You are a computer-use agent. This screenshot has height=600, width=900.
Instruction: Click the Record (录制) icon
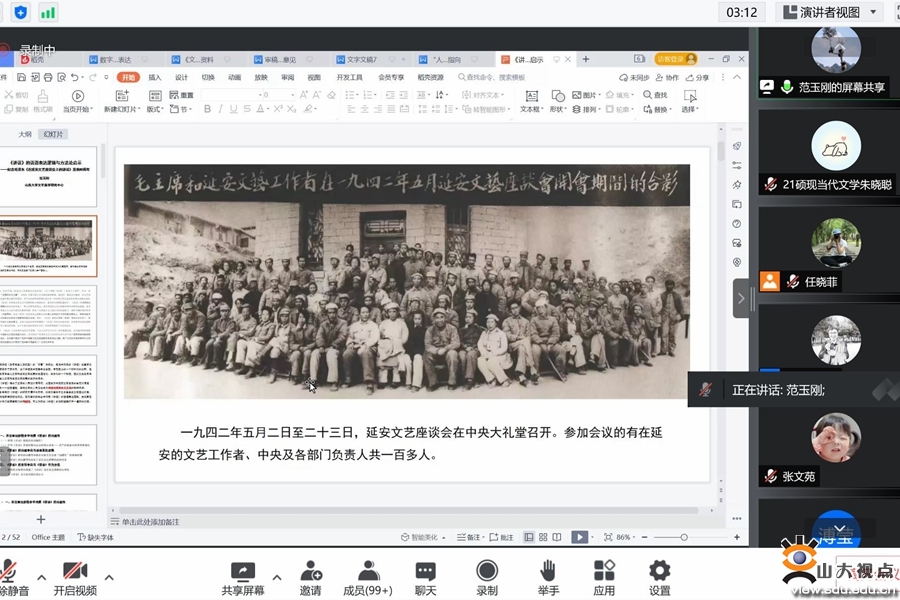tap(487, 571)
